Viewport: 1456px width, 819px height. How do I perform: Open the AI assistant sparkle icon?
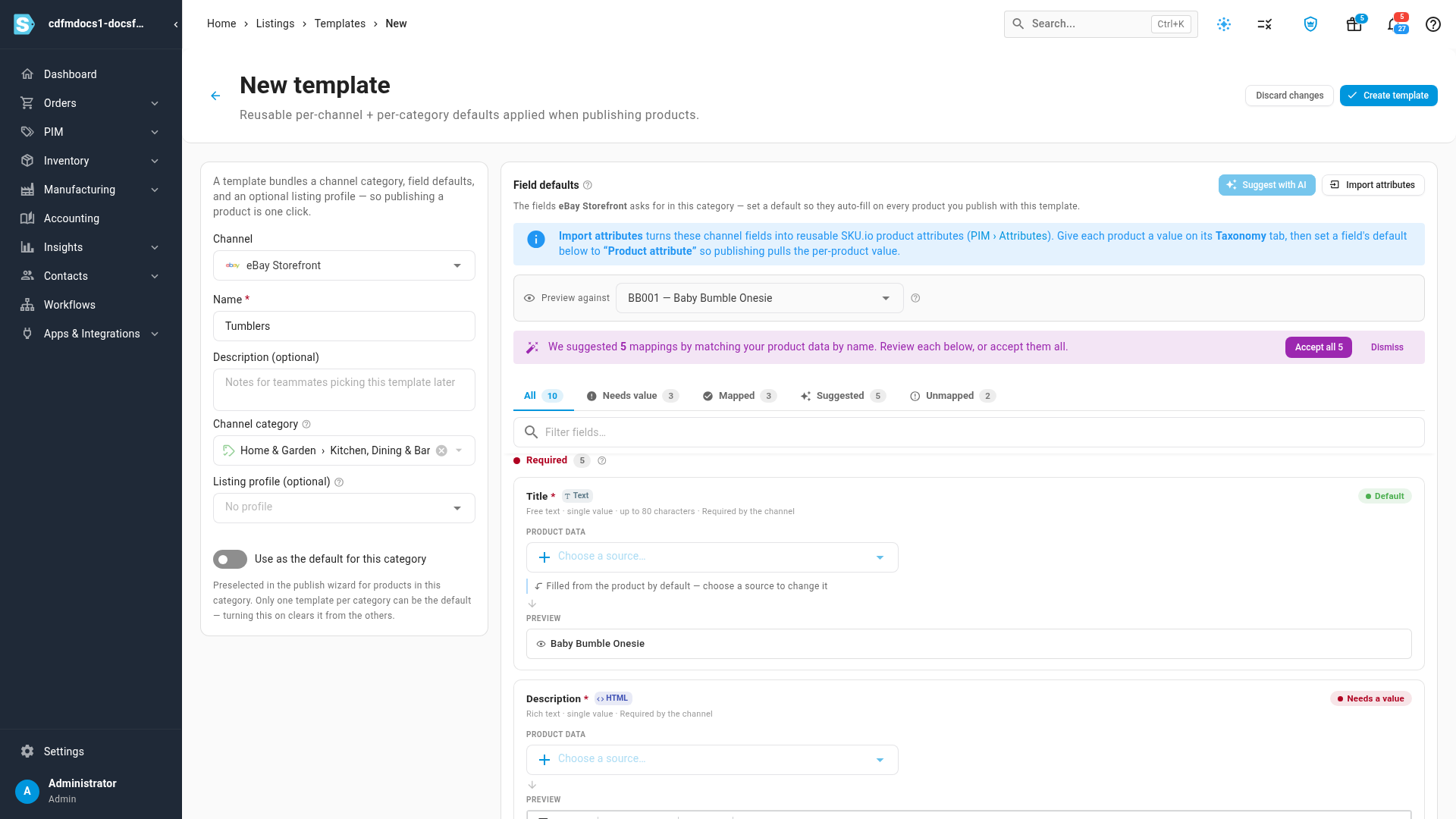click(1224, 24)
